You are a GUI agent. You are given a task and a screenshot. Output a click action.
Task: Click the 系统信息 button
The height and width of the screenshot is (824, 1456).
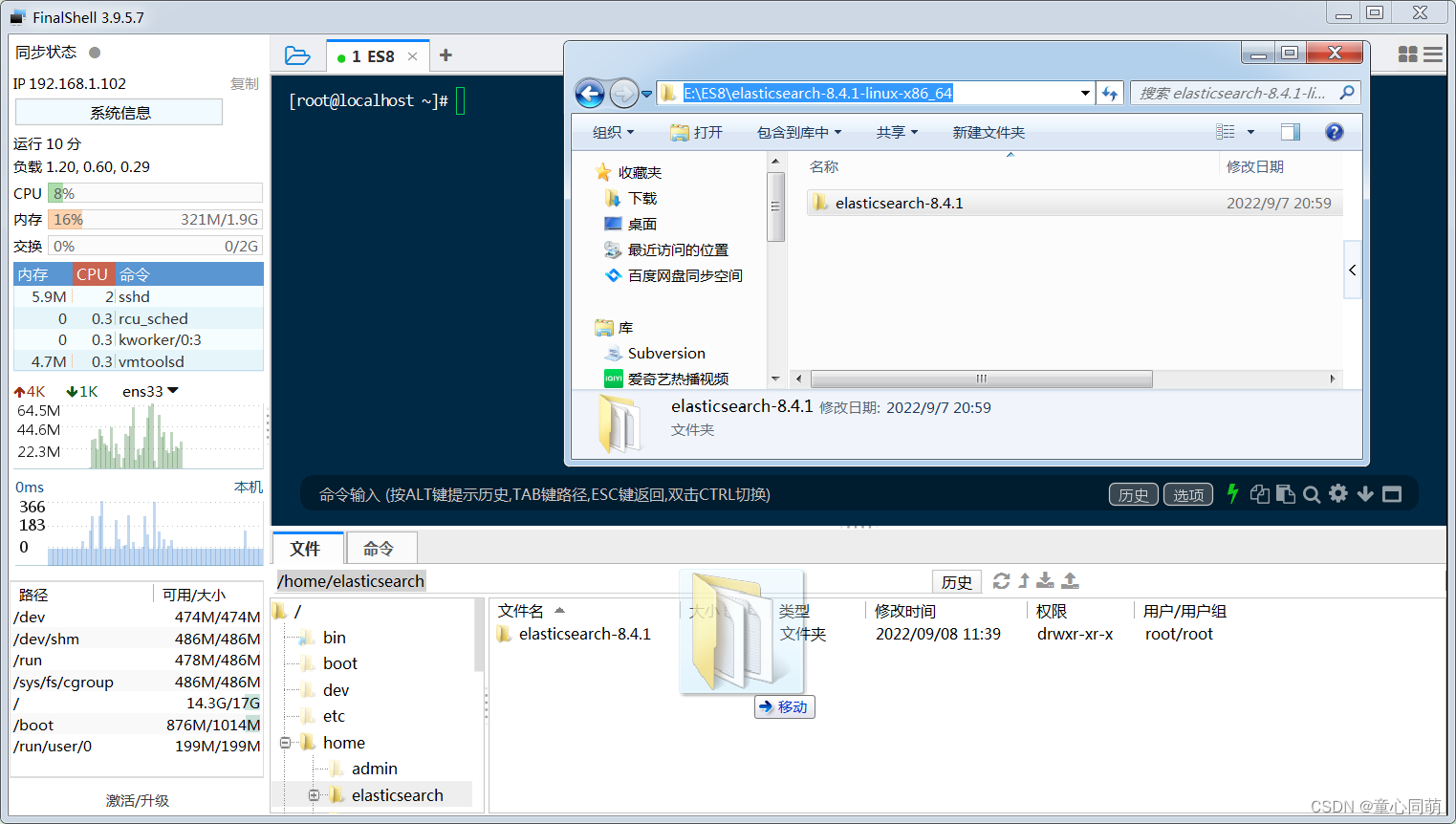(120, 113)
